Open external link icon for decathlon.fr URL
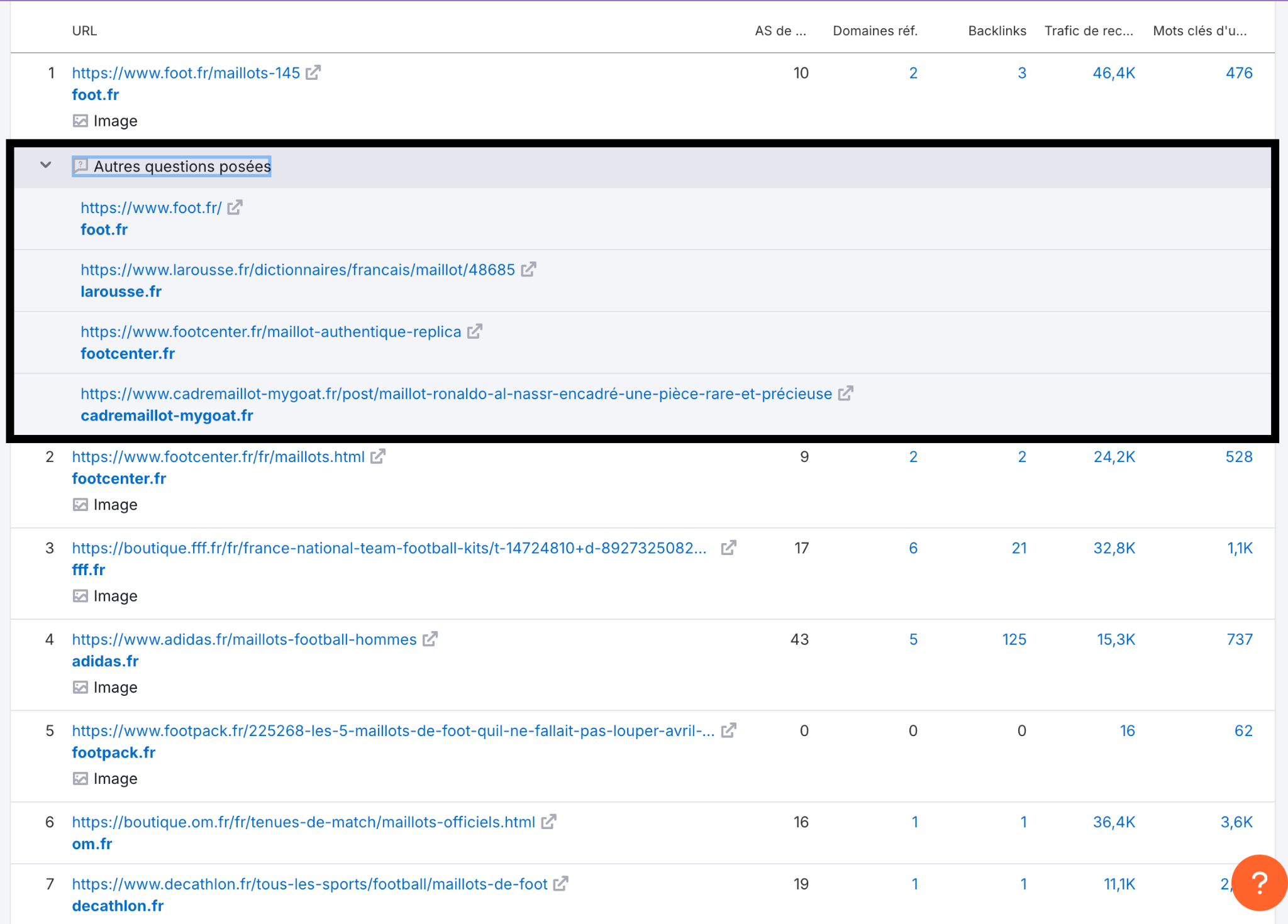Screen dimensions: 1288x924 (561, 884)
